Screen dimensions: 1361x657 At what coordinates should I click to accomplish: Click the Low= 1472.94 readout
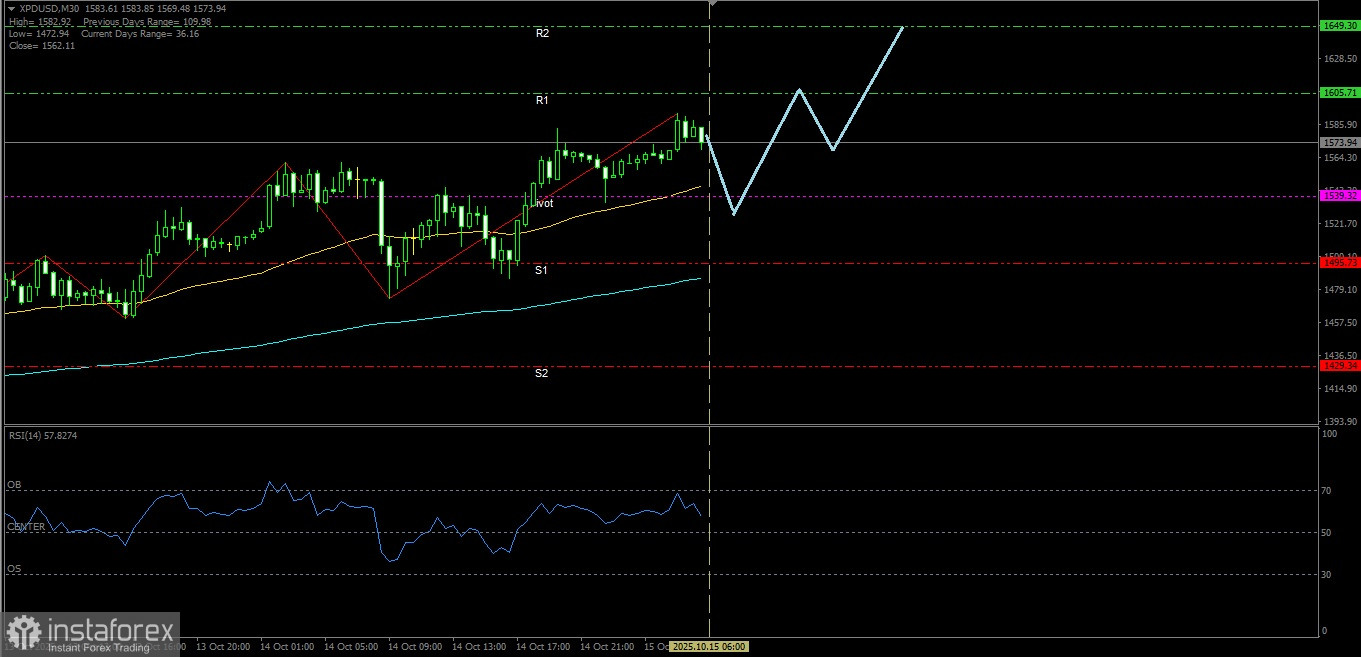point(37,34)
